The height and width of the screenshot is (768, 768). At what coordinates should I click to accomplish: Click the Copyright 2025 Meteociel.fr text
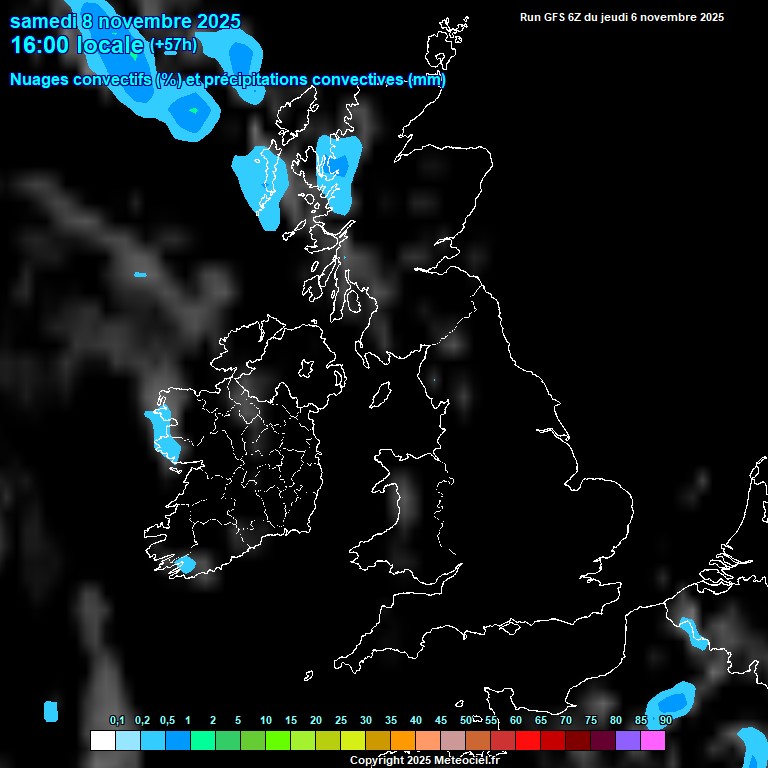(424, 760)
